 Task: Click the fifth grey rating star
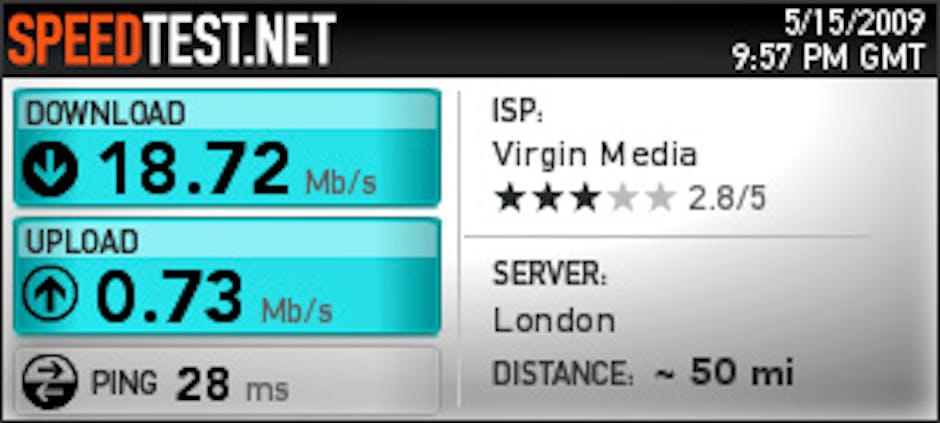[x=661, y=200]
